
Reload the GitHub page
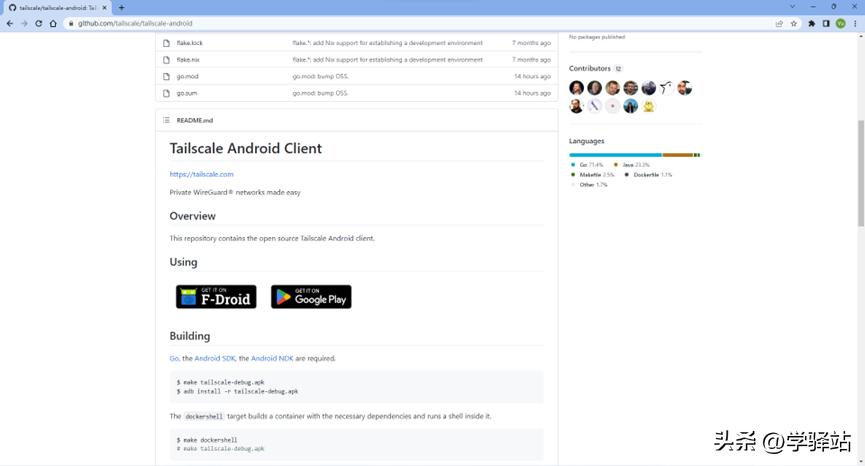coord(38,24)
